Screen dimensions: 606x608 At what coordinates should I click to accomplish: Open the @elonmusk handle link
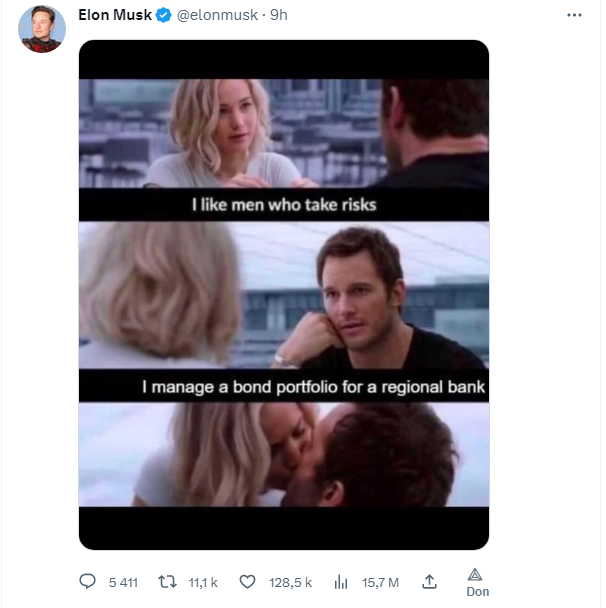tap(216, 17)
